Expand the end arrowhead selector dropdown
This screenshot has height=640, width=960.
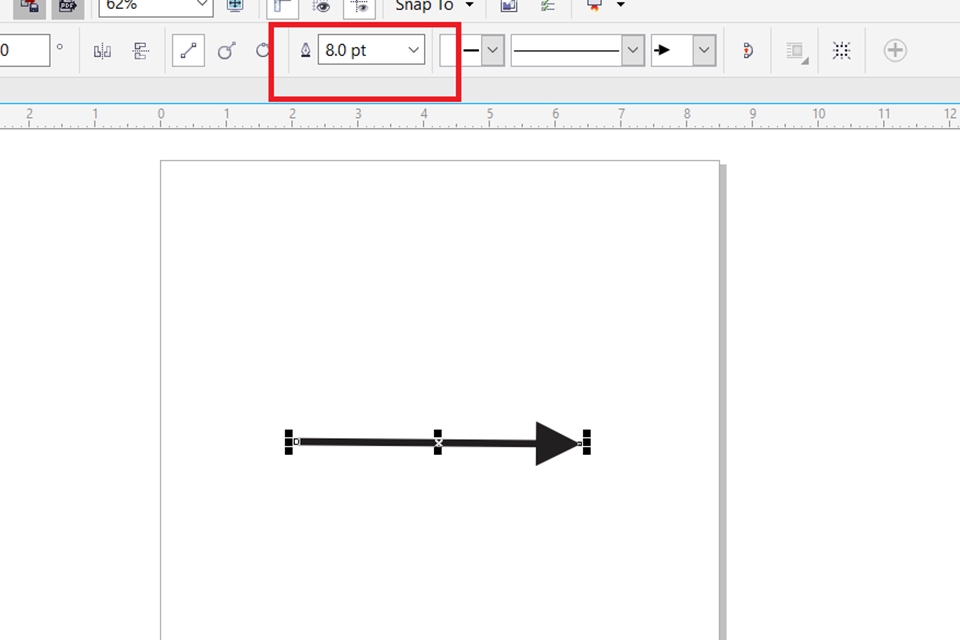(703, 50)
